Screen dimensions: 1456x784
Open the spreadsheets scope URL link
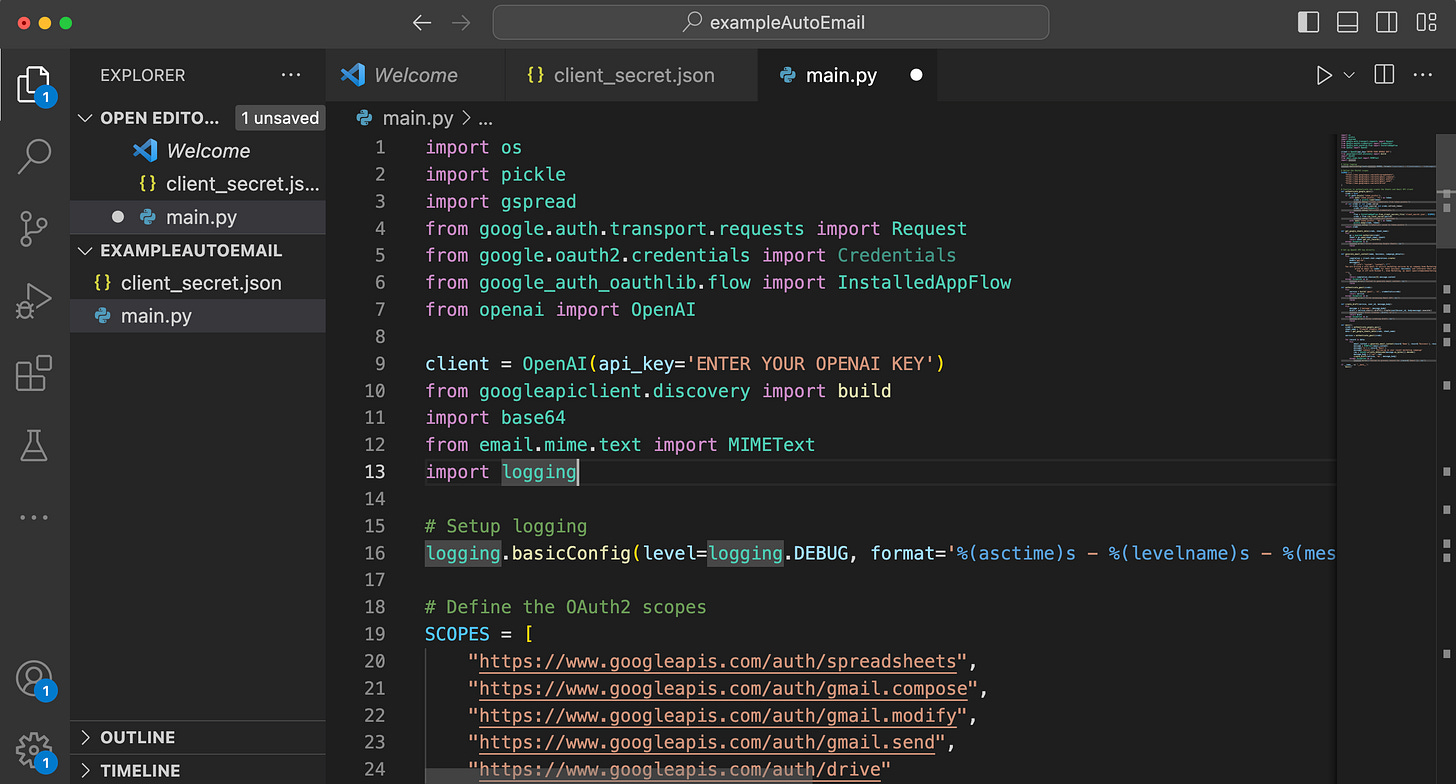click(x=718, y=661)
